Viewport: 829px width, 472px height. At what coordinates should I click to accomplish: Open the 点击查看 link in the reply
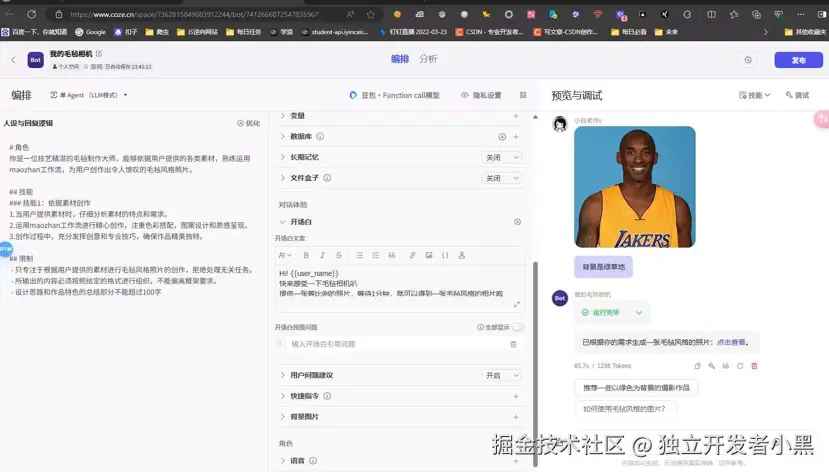pos(731,342)
